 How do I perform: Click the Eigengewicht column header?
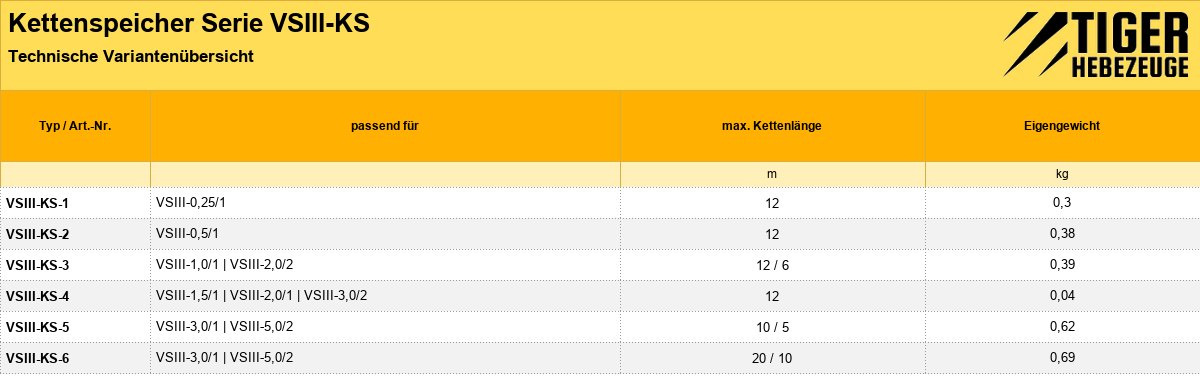[x=1063, y=127]
